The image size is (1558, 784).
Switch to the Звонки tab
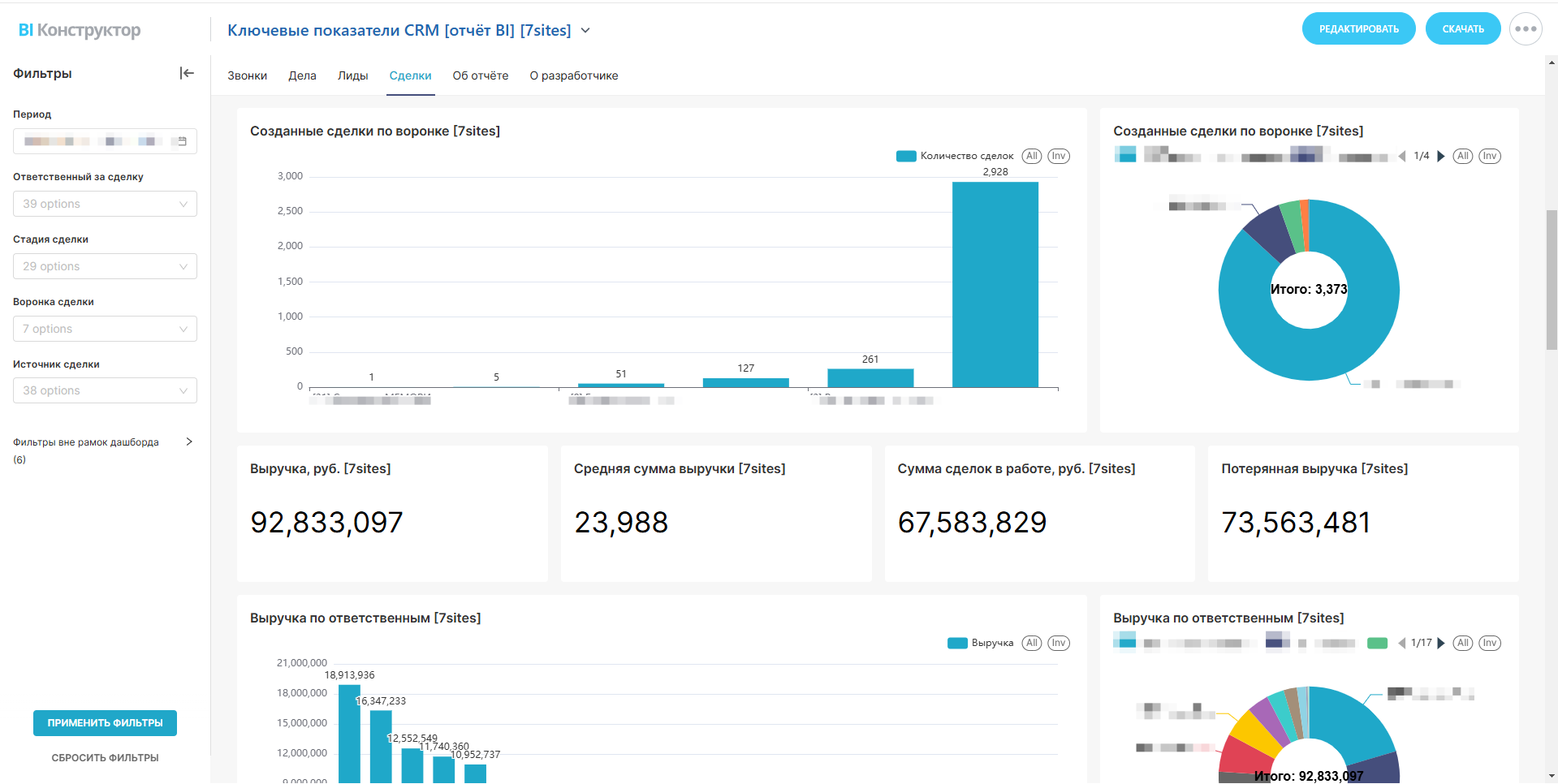(247, 75)
